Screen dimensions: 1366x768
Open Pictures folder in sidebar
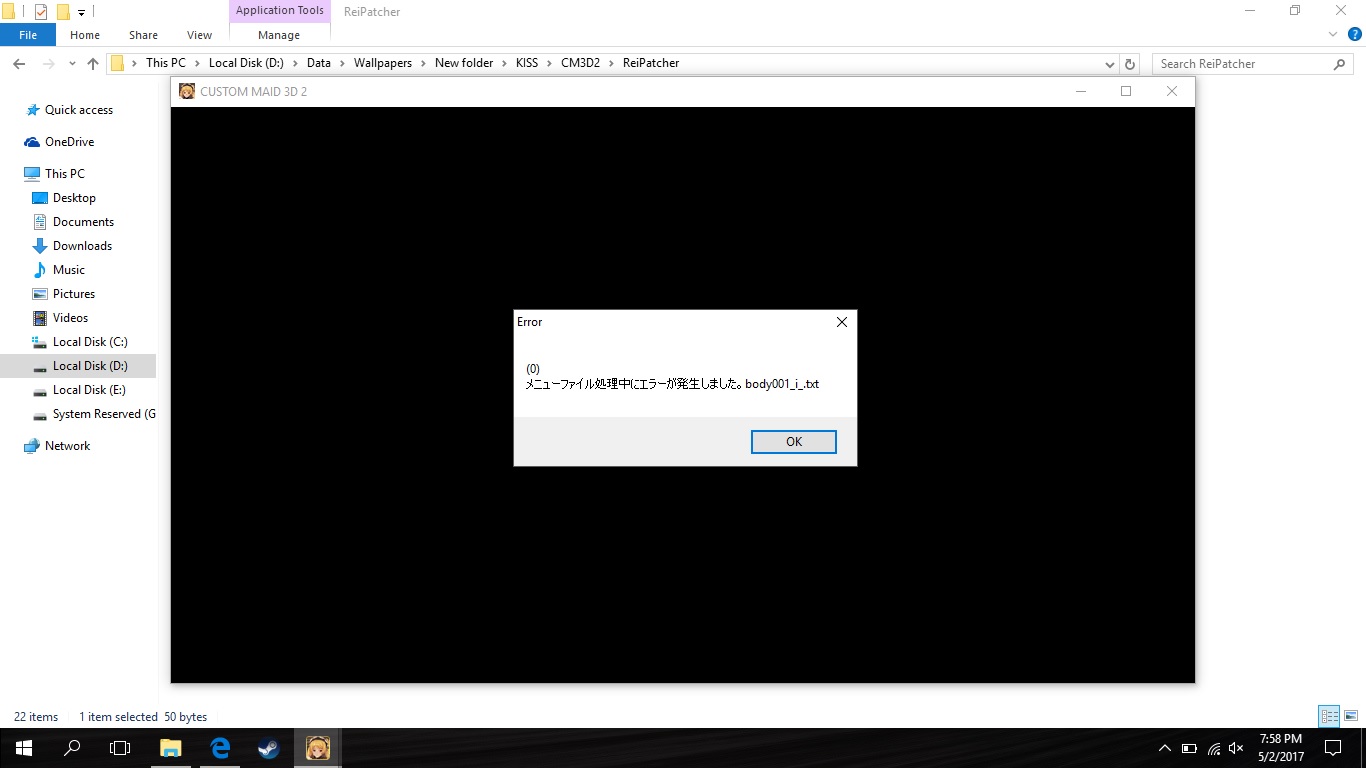pyautogui.click(x=74, y=294)
